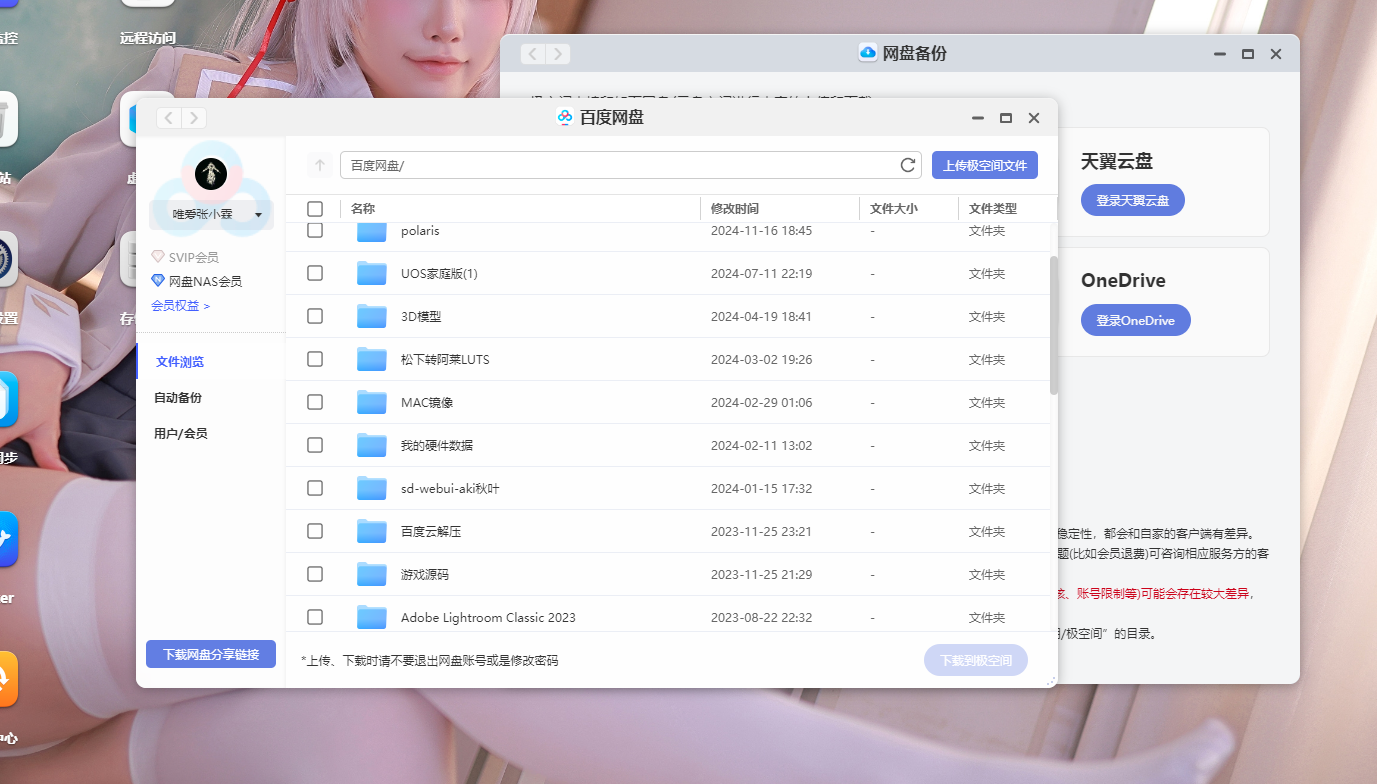Click the file name 松下转阿莱LUTS
1377x784 pixels.
tap(445, 359)
